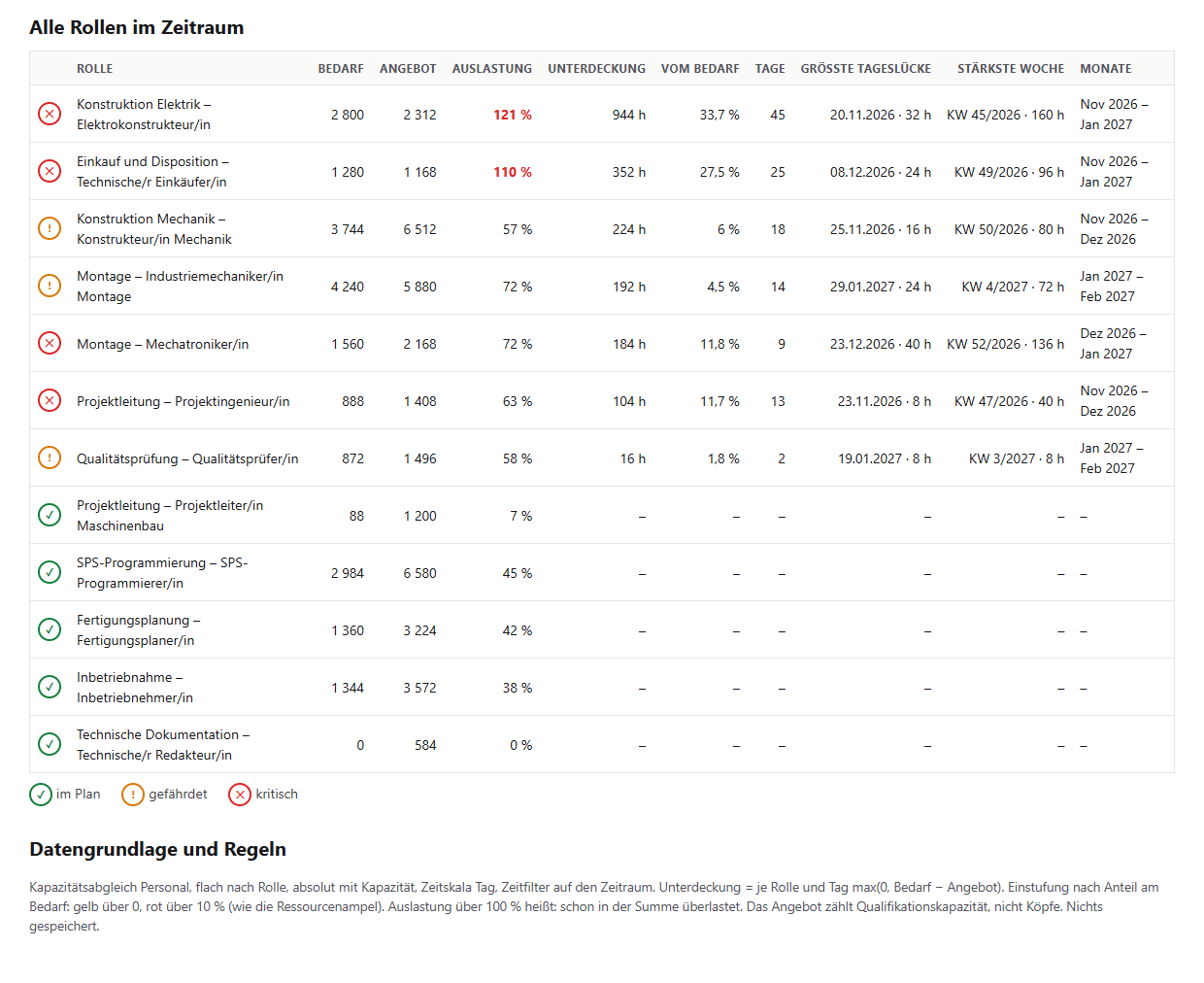Screen dimensions: 1204x983
Task: Click the warning icon for Montage – Industriemechaniker/in
Action: 50,287
